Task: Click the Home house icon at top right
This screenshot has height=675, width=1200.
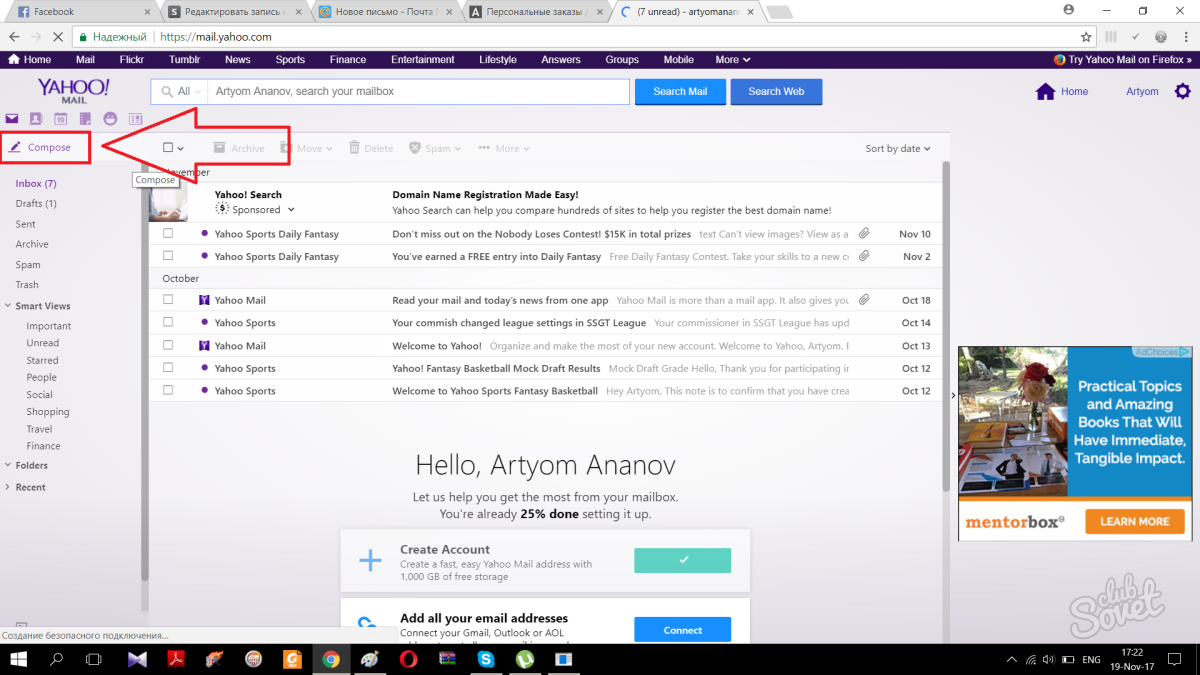Action: (1045, 92)
